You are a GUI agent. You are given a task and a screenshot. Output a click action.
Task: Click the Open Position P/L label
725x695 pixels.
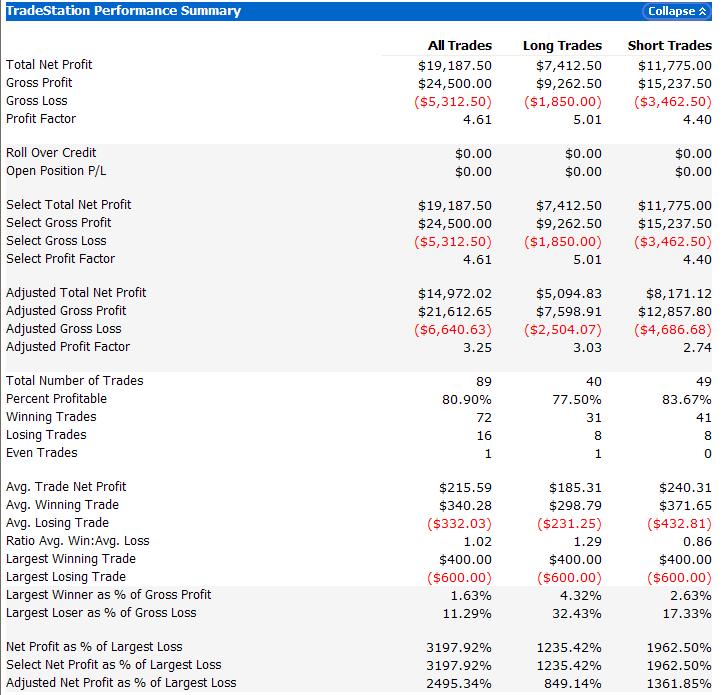56,171
